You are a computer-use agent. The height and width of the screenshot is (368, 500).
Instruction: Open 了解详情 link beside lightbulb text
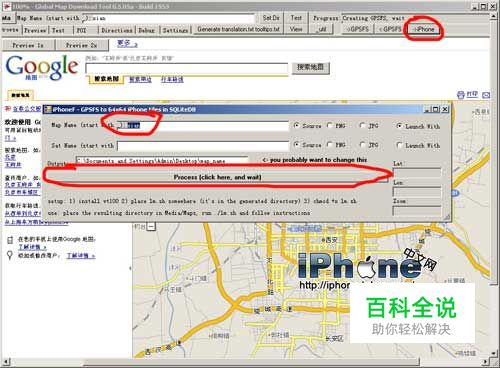coord(81,256)
